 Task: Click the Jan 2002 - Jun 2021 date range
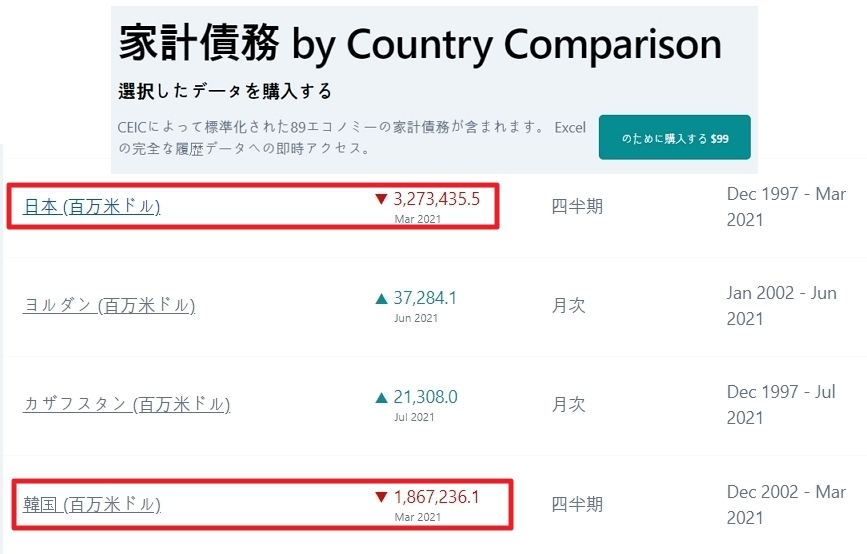[x=781, y=305]
